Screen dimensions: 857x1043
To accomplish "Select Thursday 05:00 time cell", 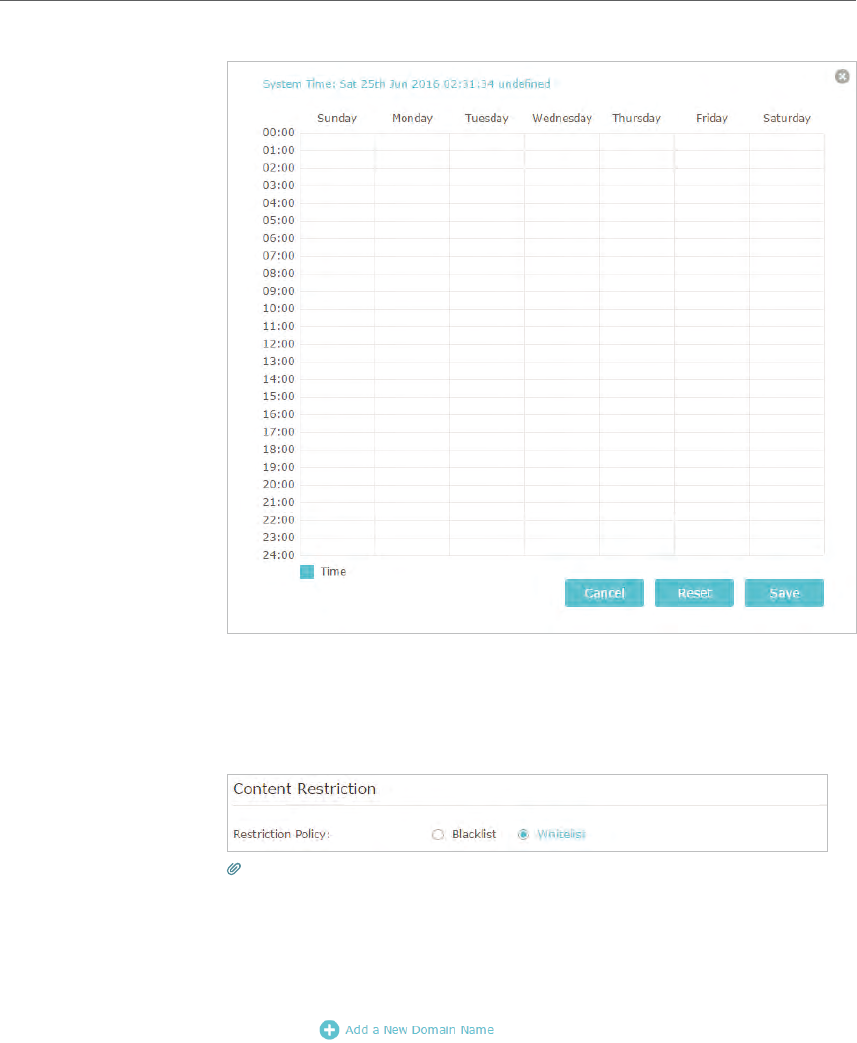I will pyautogui.click(x=636, y=229).
